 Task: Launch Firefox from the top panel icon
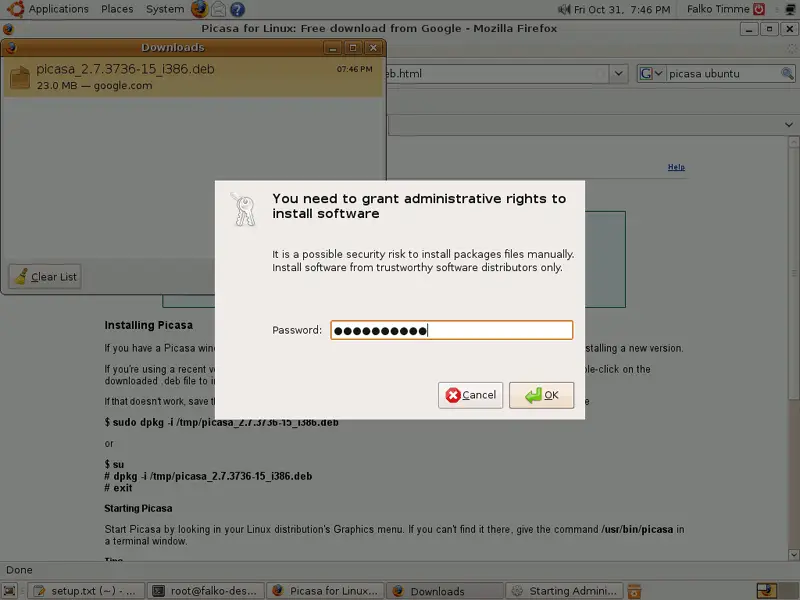(199, 9)
